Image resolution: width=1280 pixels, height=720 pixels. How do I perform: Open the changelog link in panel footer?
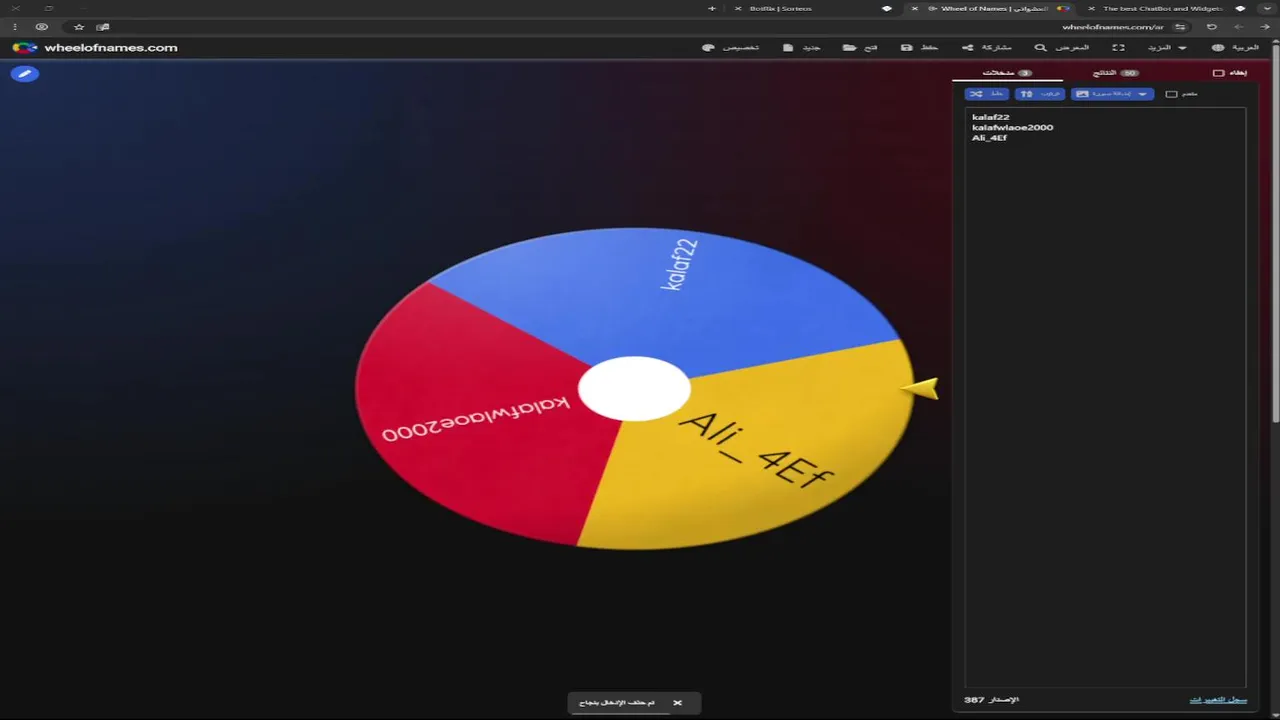click(1218, 700)
